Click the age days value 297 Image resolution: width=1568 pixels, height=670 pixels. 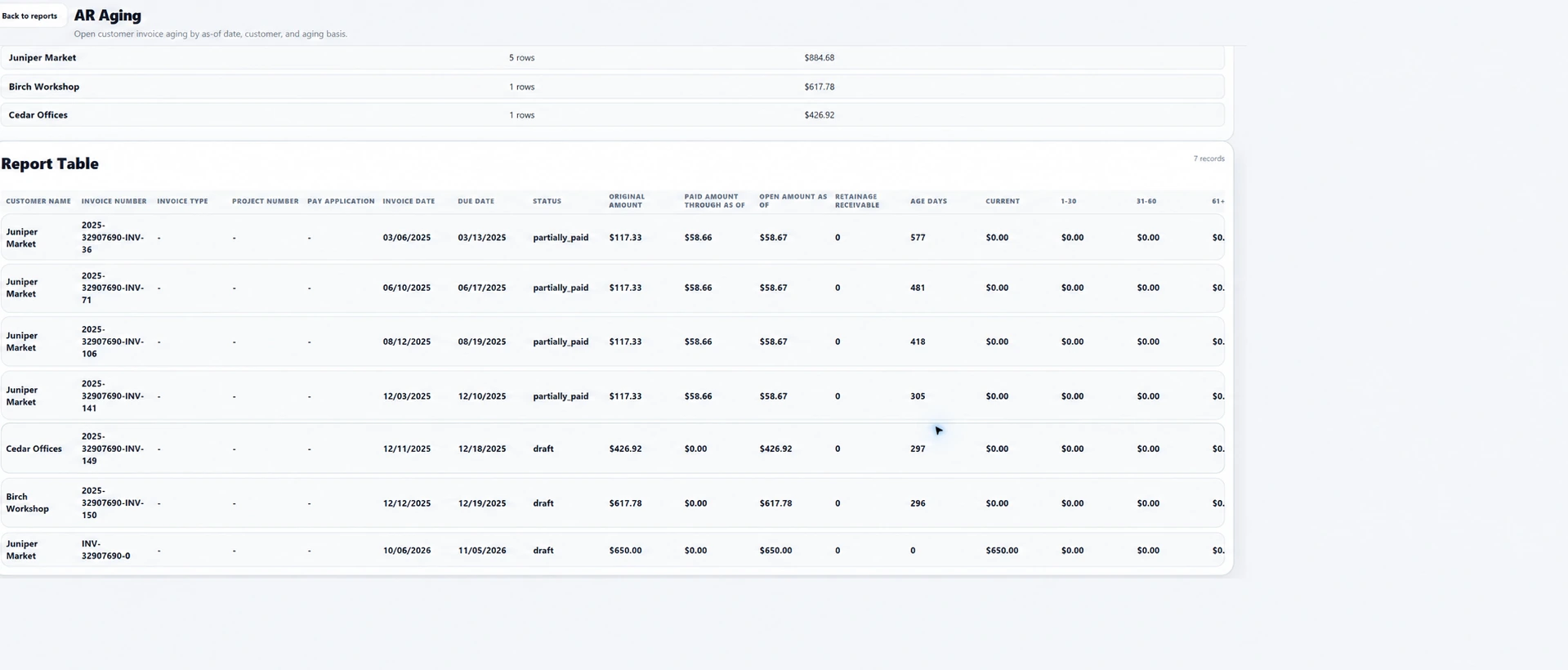[x=918, y=449]
